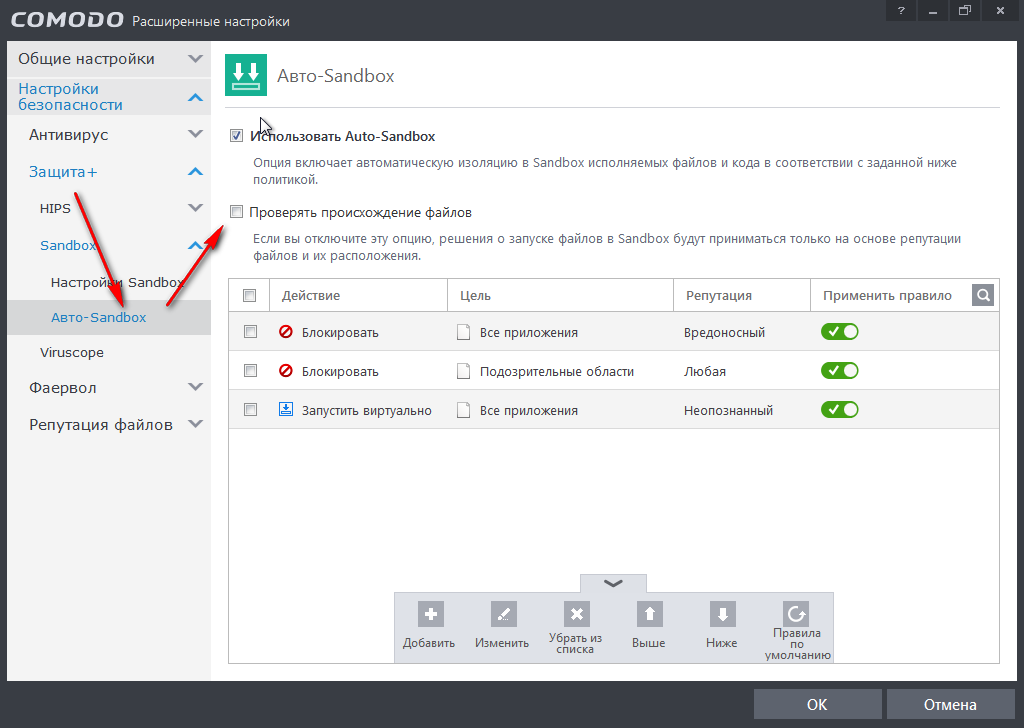Expand the Антивирус chevron
This screenshot has width=1024, height=728.
195,134
